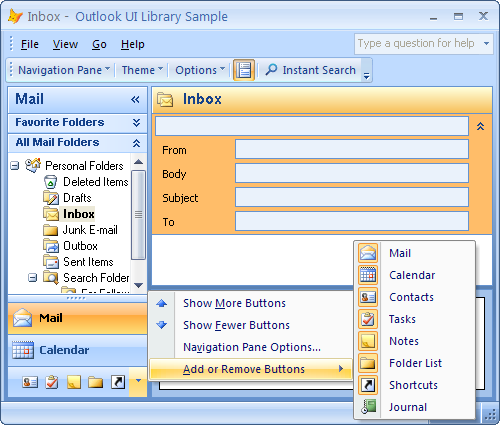Click the navigation pane splitter grip dots
This screenshot has width=500, height=425.
click(x=76, y=298)
